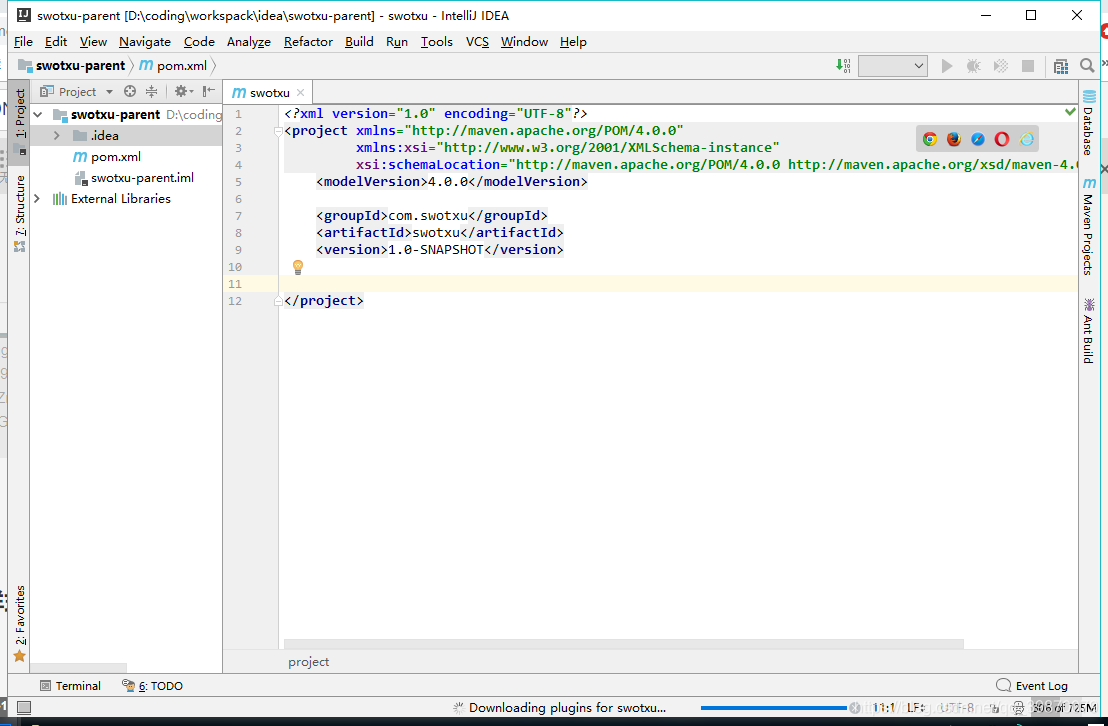Toggle the Maven Projects side panel

(x=1088, y=228)
